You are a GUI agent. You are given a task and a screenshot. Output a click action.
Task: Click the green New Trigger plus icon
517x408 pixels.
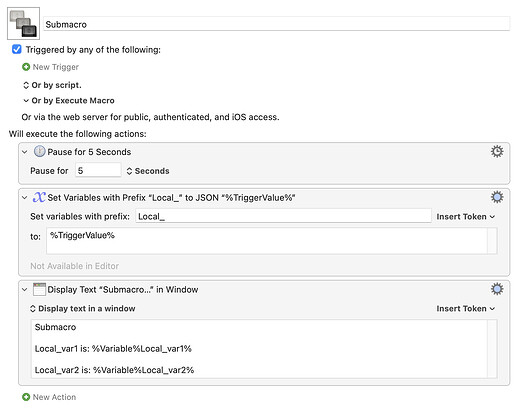click(x=26, y=67)
